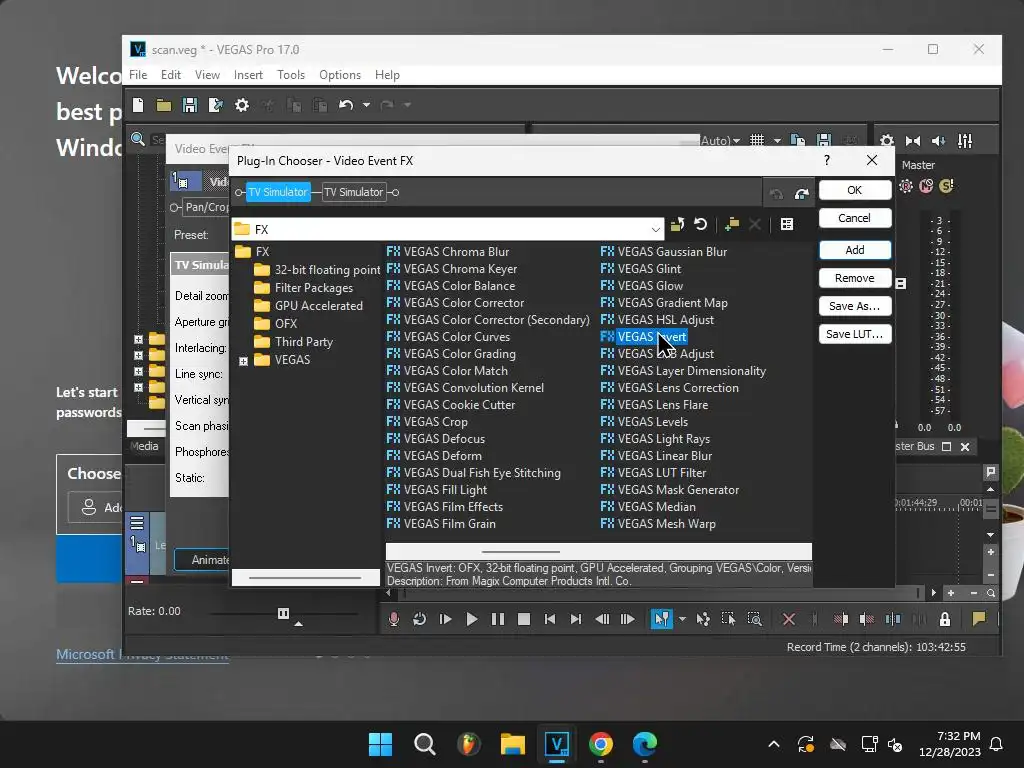The height and width of the screenshot is (768, 1024).
Task: Click the Play button in transport
Action: 472,619
